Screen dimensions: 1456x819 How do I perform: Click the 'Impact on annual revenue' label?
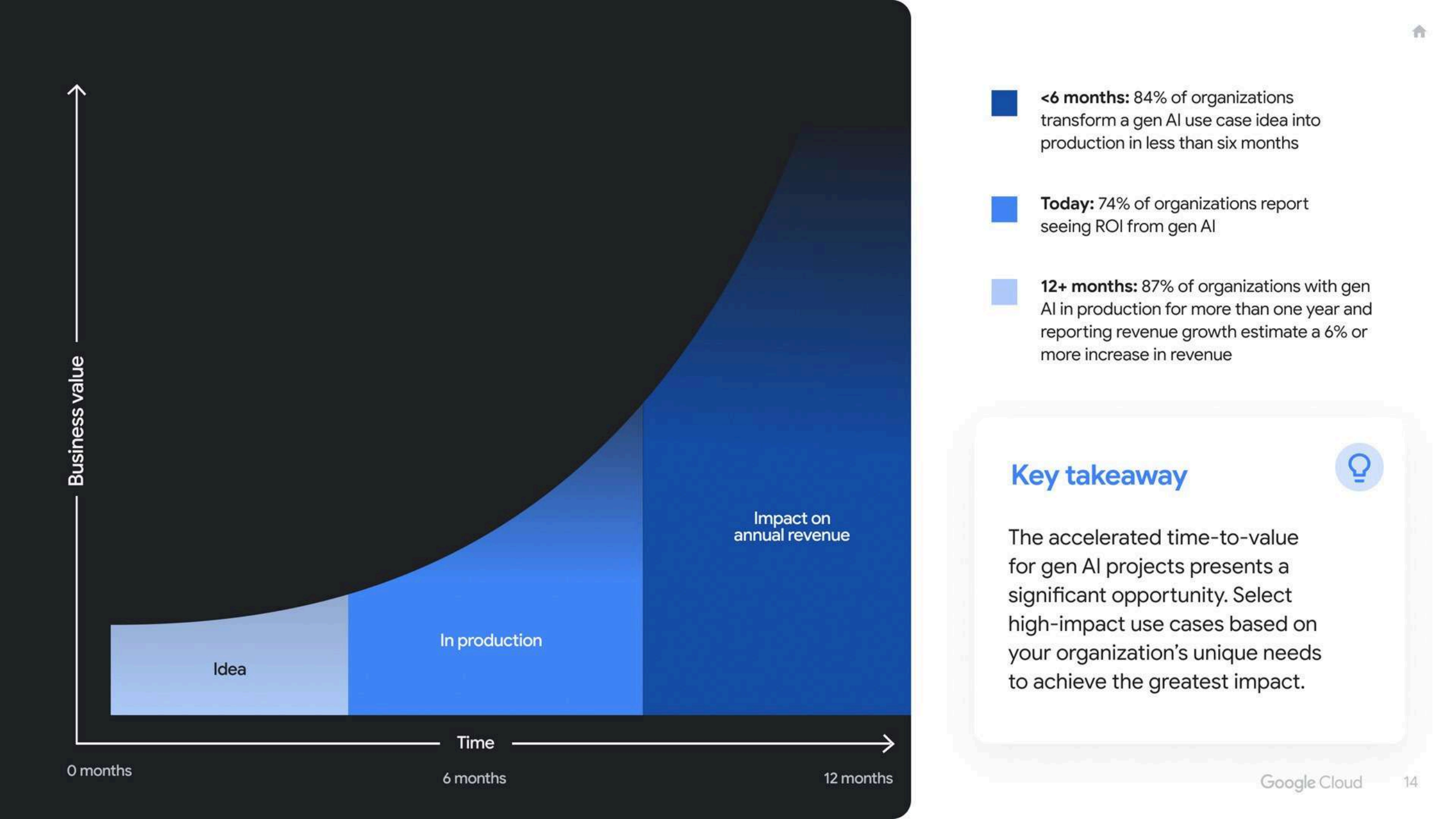pyautogui.click(x=791, y=526)
